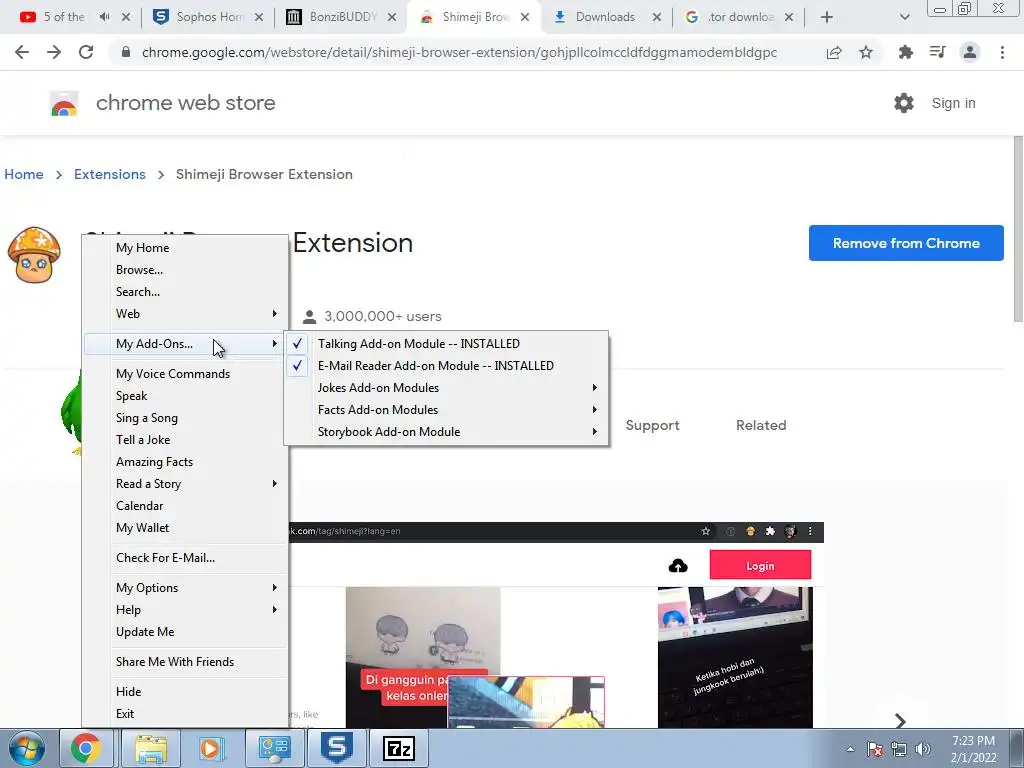Image resolution: width=1024 pixels, height=768 pixels.
Task: Click the 3,000,000+ users text
Action: pyautogui.click(x=383, y=317)
